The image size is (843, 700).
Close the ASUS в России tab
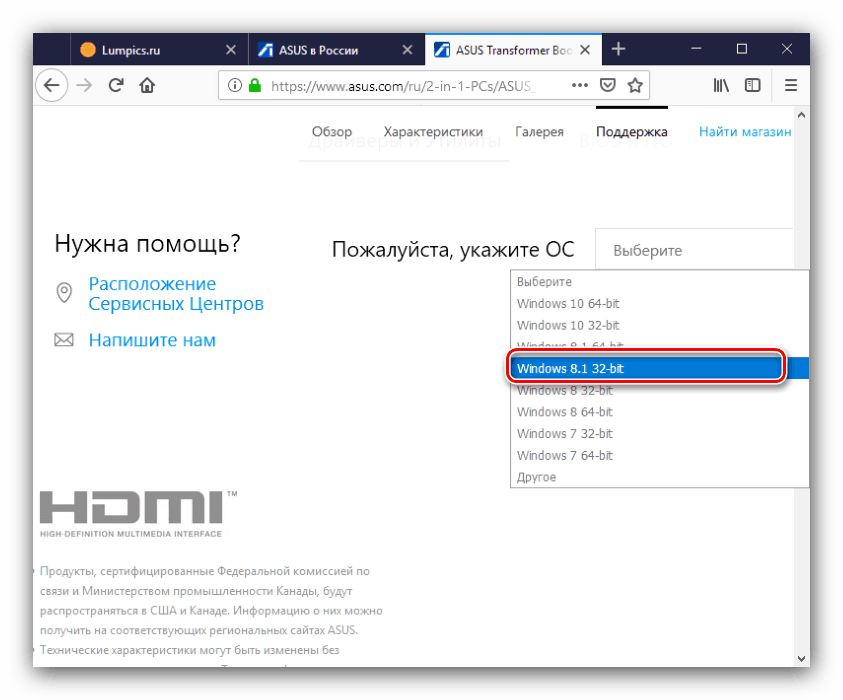(408, 49)
